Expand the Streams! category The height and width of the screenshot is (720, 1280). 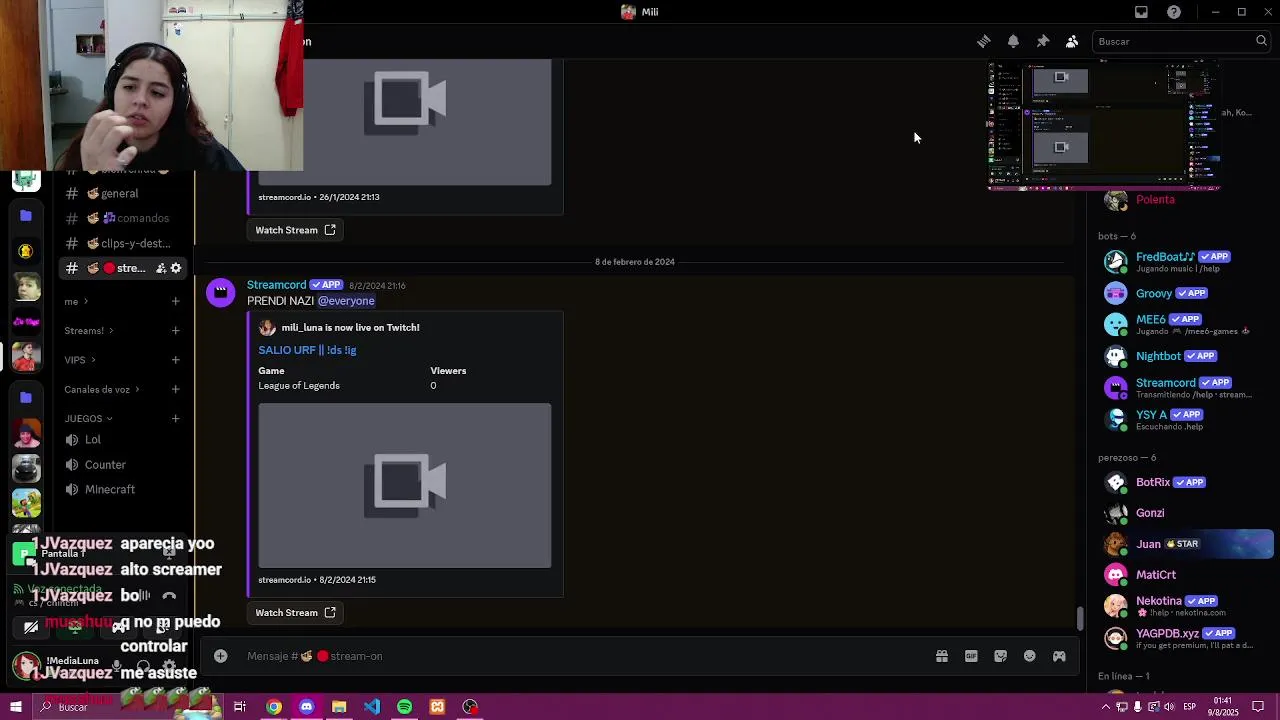[88, 330]
